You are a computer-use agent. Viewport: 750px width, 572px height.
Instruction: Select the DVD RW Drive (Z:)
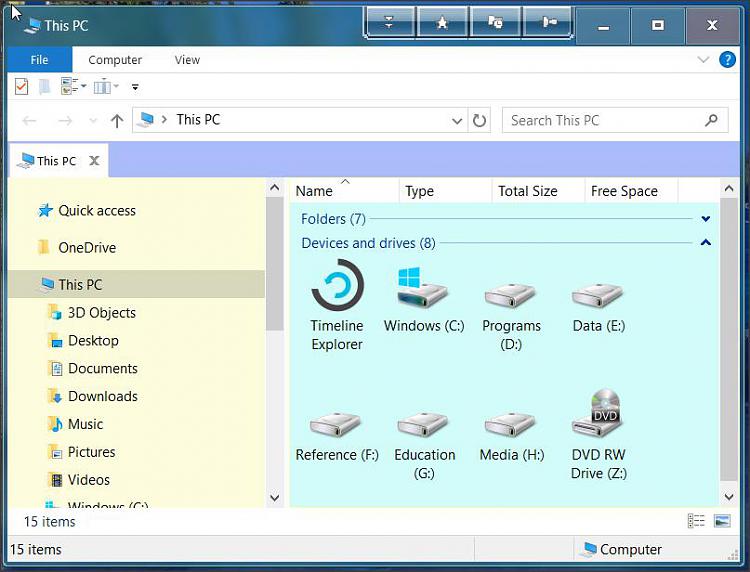click(x=598, y=434)
